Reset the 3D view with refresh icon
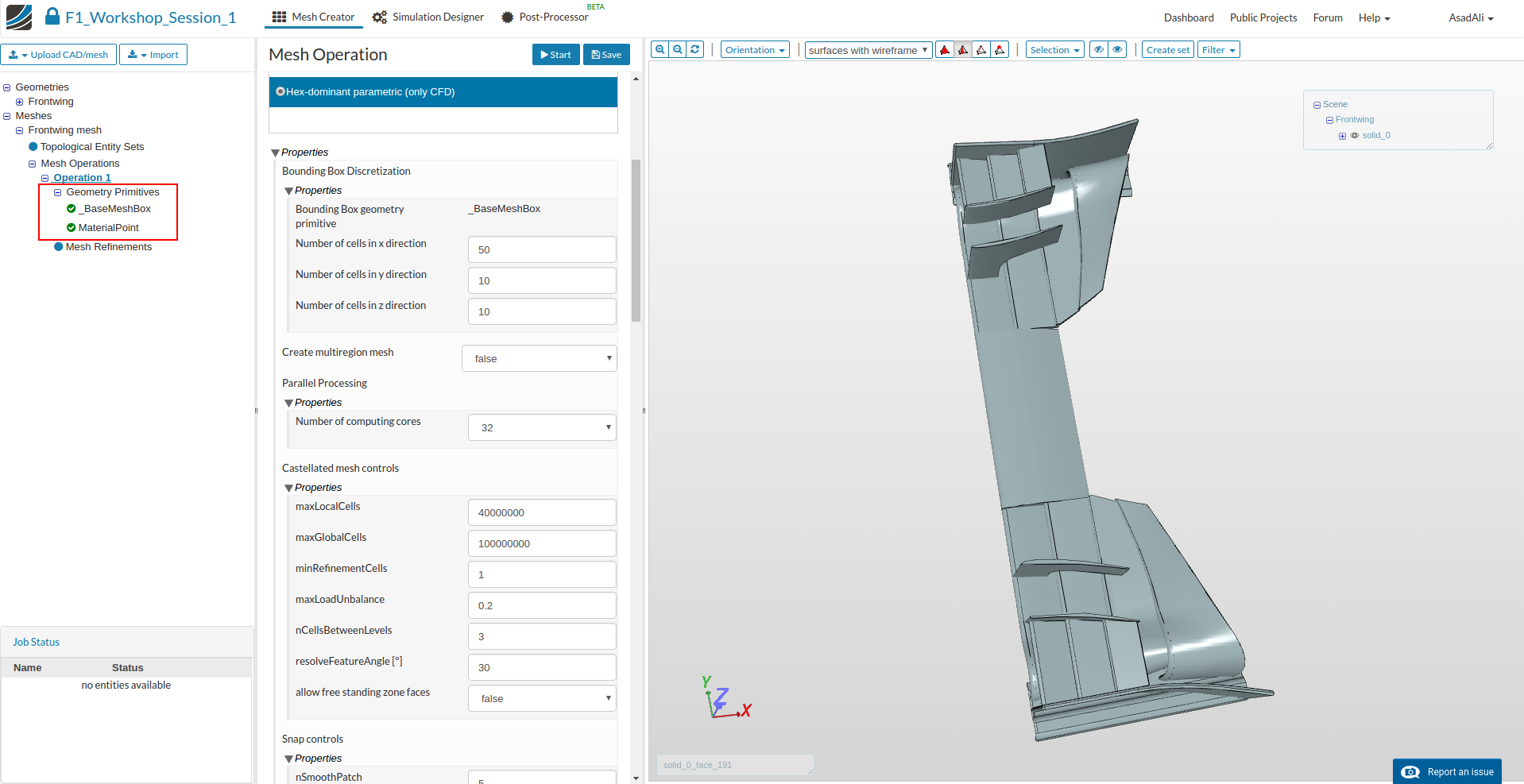 [x=695, y=50]
